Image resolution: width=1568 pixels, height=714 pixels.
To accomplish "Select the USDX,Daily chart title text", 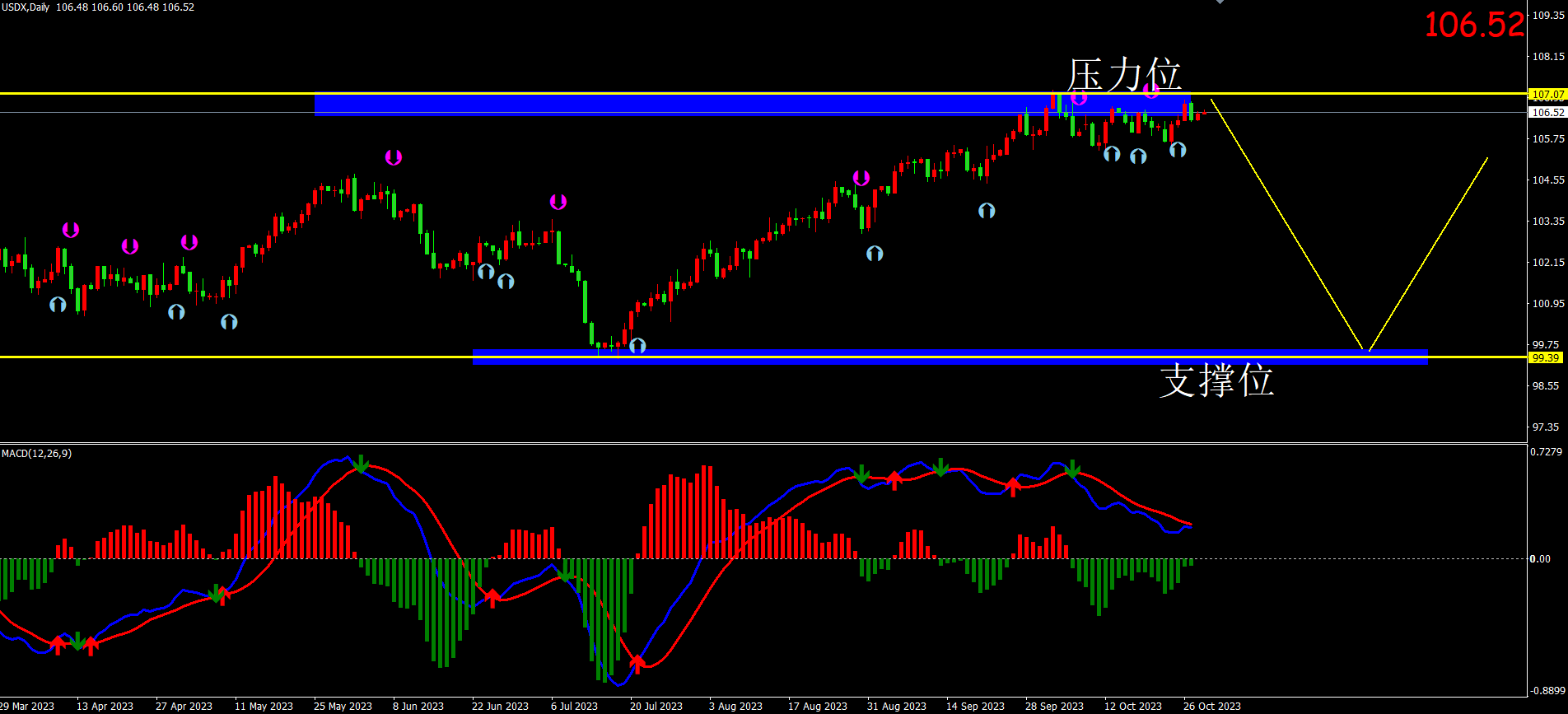I will tap(26, 7).
